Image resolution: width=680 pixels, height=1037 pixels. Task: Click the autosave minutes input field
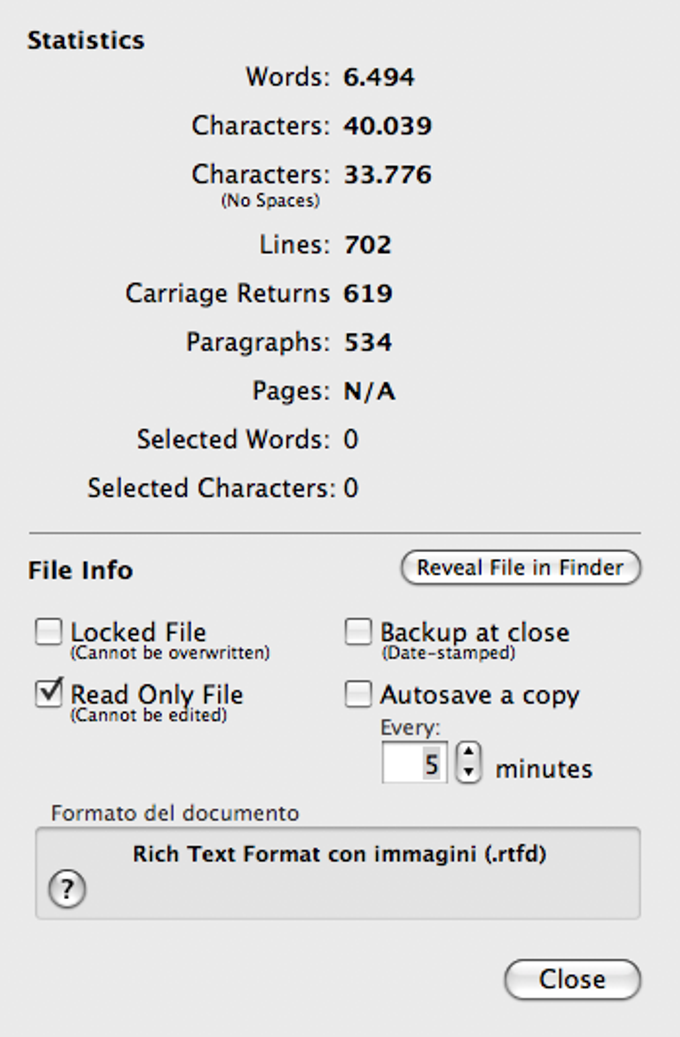pos(415,765)
